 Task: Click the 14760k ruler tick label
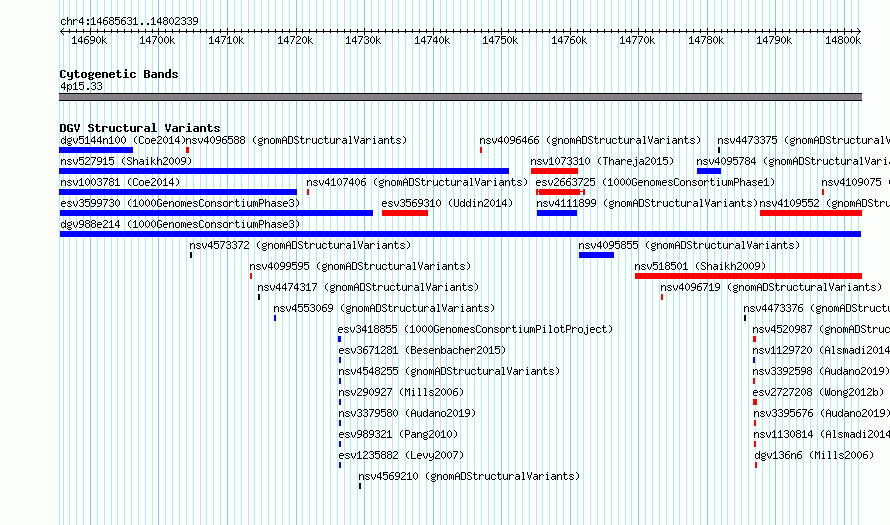[569, 41]
